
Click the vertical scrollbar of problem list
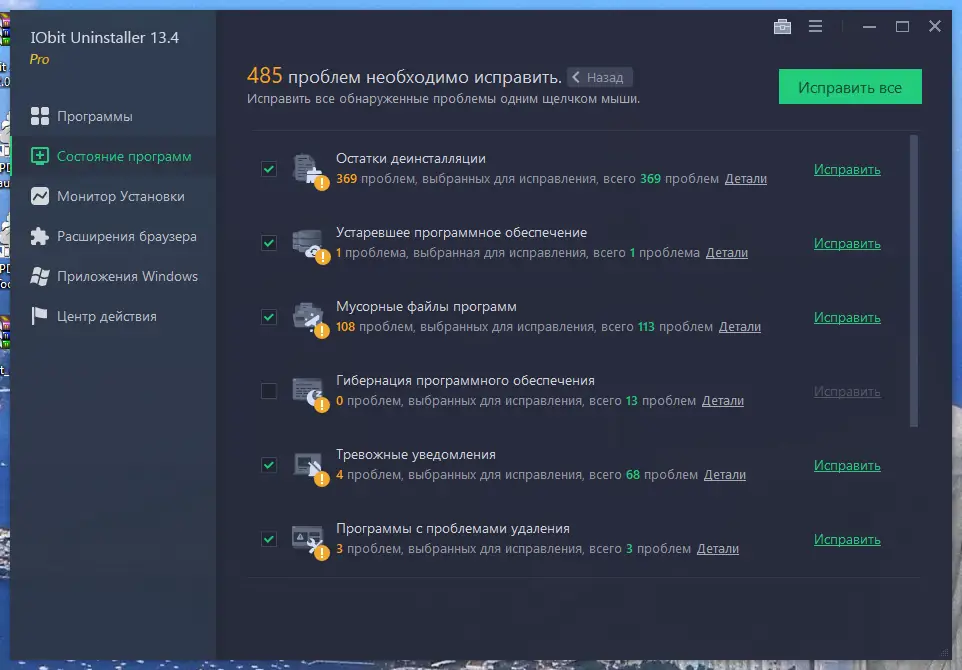[x=914, y=280]
